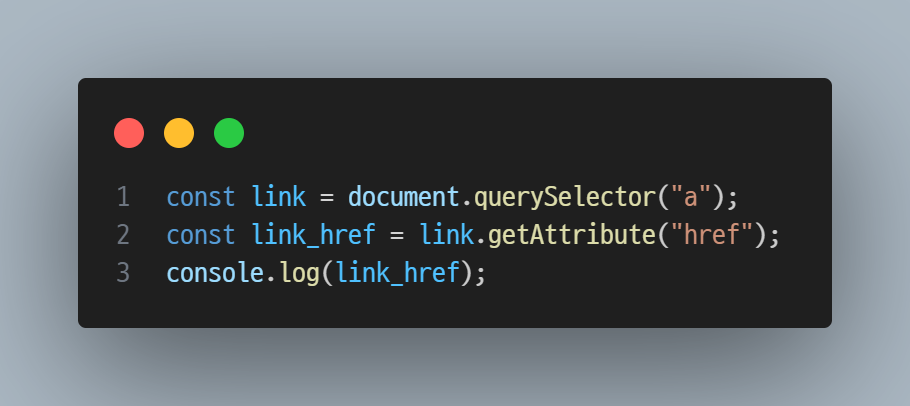This screenshot has height=406, width=910.
Task: Click the green maximize dot
Action: pos(229,133)
